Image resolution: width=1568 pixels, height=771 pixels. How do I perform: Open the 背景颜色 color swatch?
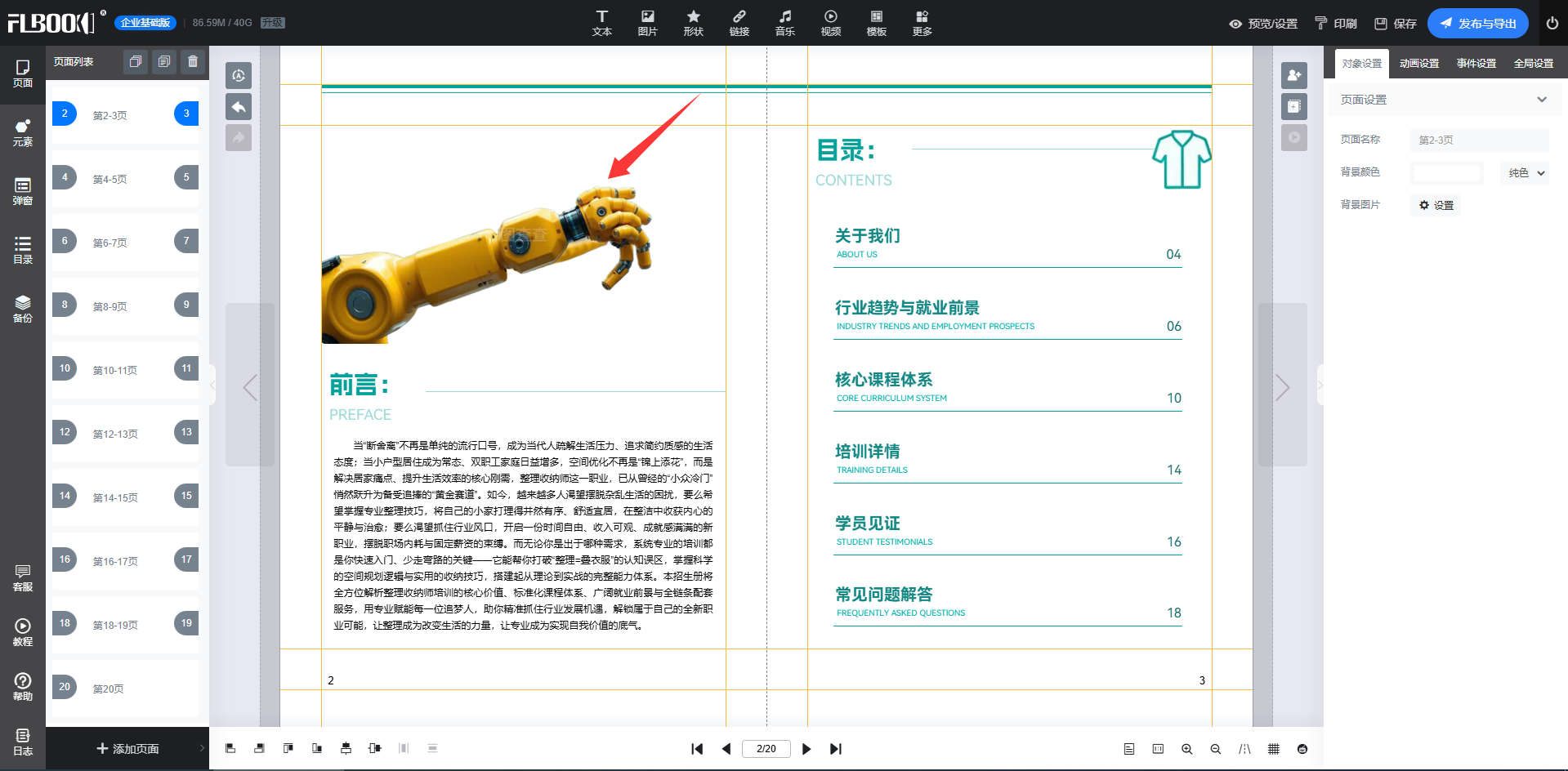point(1446,173)
